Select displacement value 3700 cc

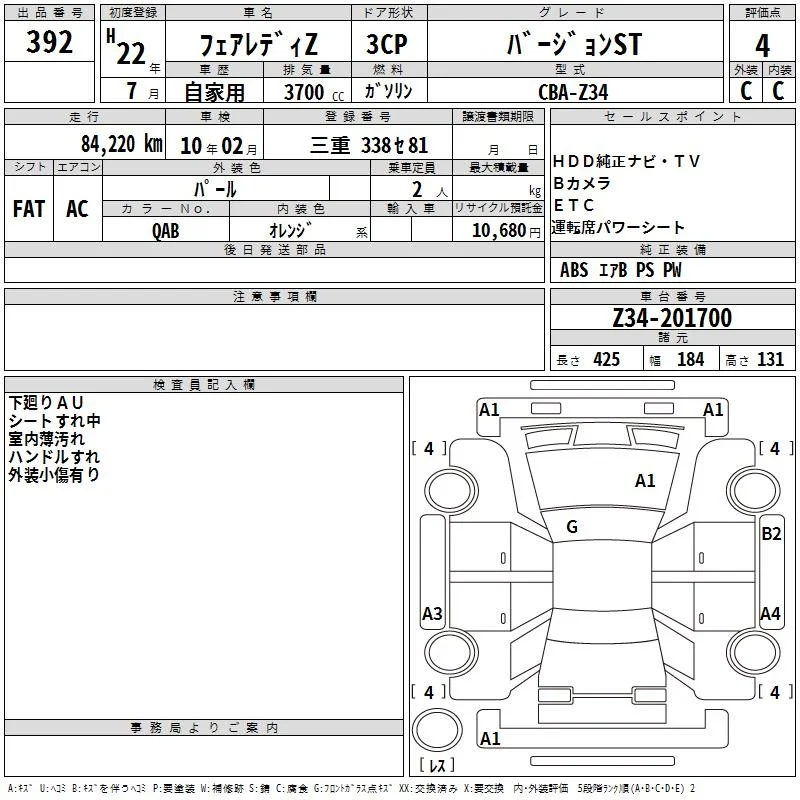coord(314,92)
